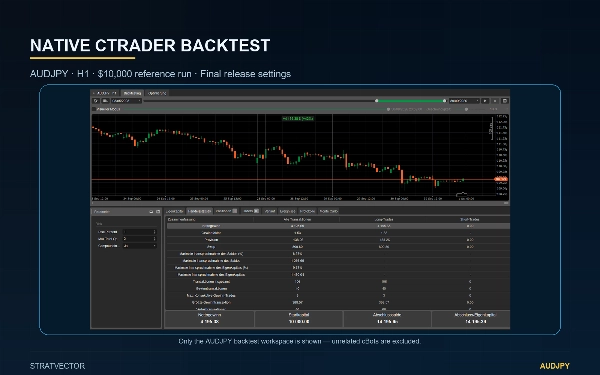600x375 pixels.
Task: Open the backtesting settings icon after stop
Action: [505, 101]
